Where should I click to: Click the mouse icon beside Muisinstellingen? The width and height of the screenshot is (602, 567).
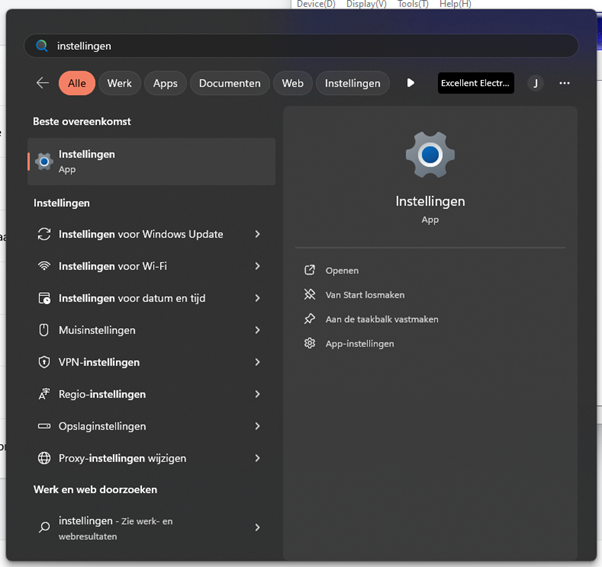pos(44,330)
